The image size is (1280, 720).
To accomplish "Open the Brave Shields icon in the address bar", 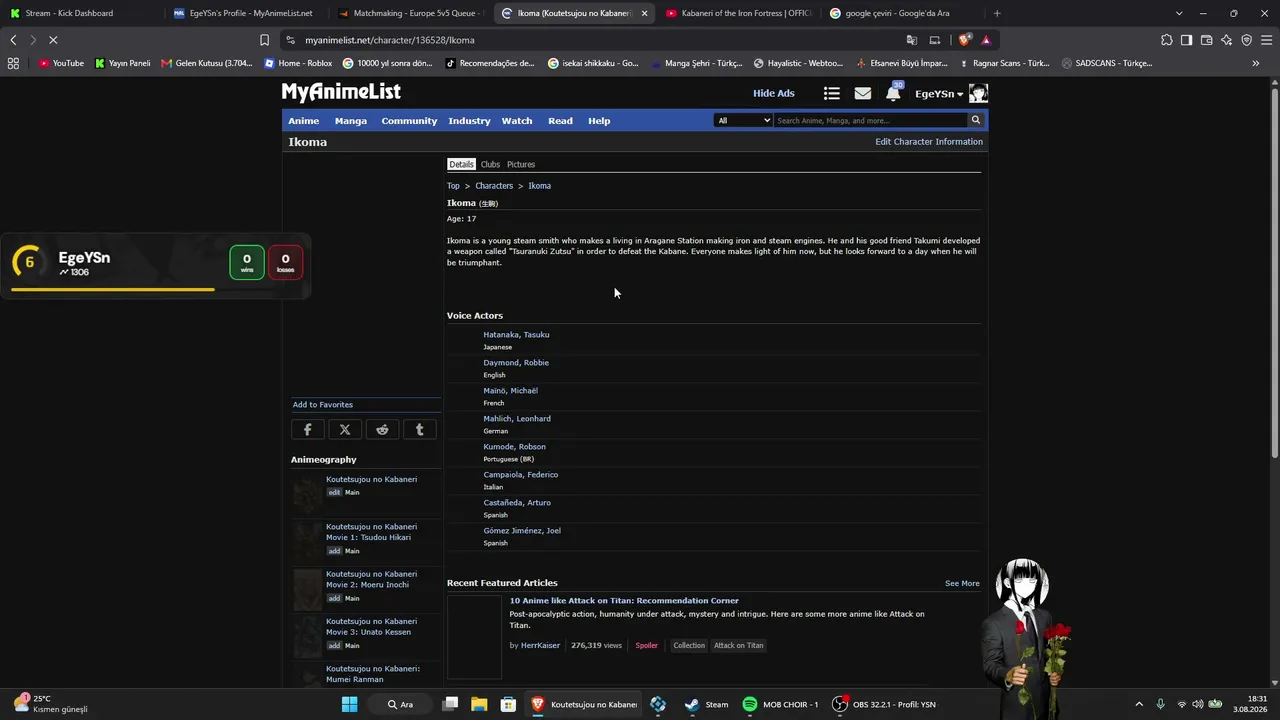I will 964,40.
